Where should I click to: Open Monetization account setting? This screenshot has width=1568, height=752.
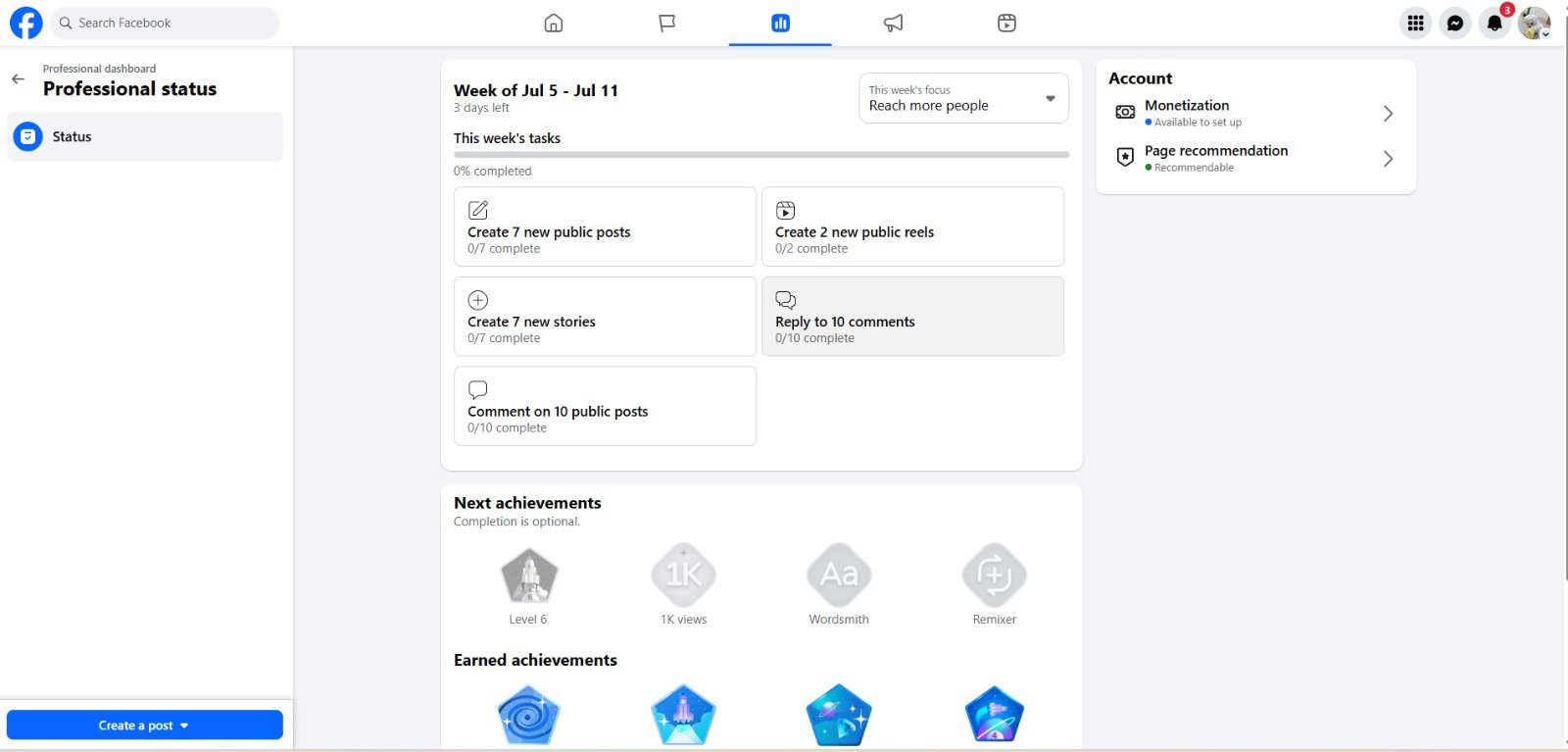click(1255, 113)
